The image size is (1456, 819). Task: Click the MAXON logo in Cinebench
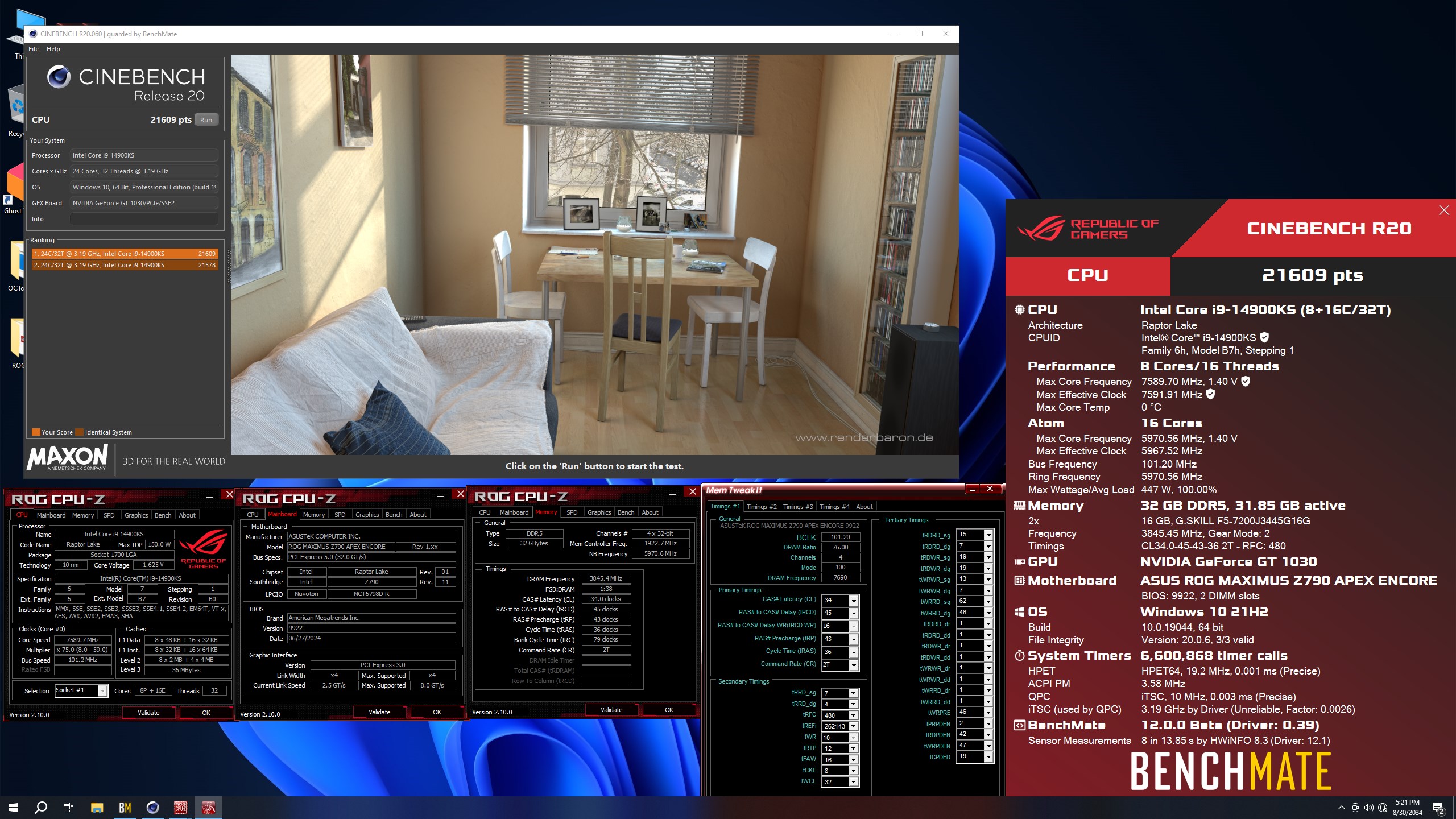(x=67, y=457)
